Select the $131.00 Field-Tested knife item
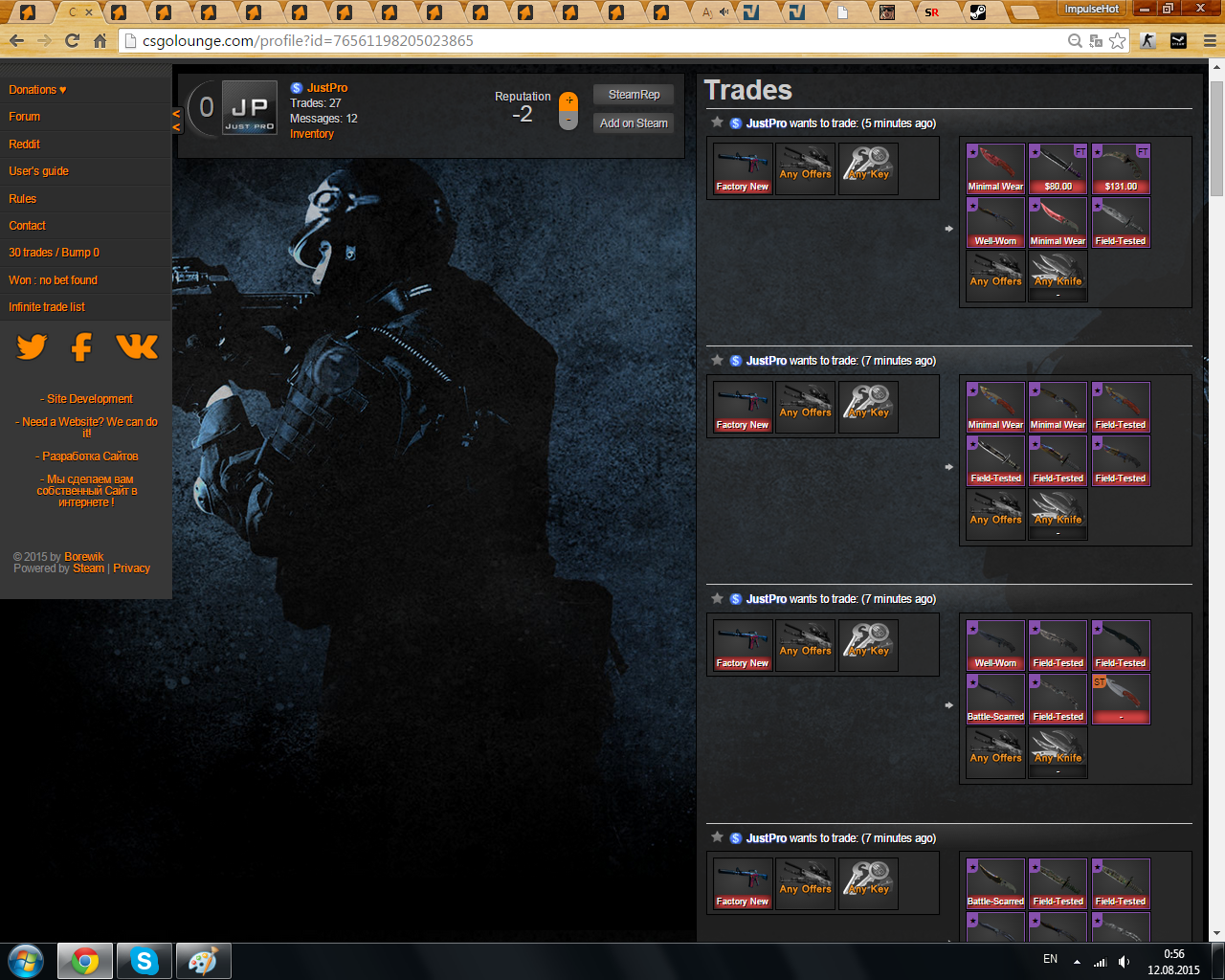Viewport: 1225px width, 980px height. (1121, 169)
